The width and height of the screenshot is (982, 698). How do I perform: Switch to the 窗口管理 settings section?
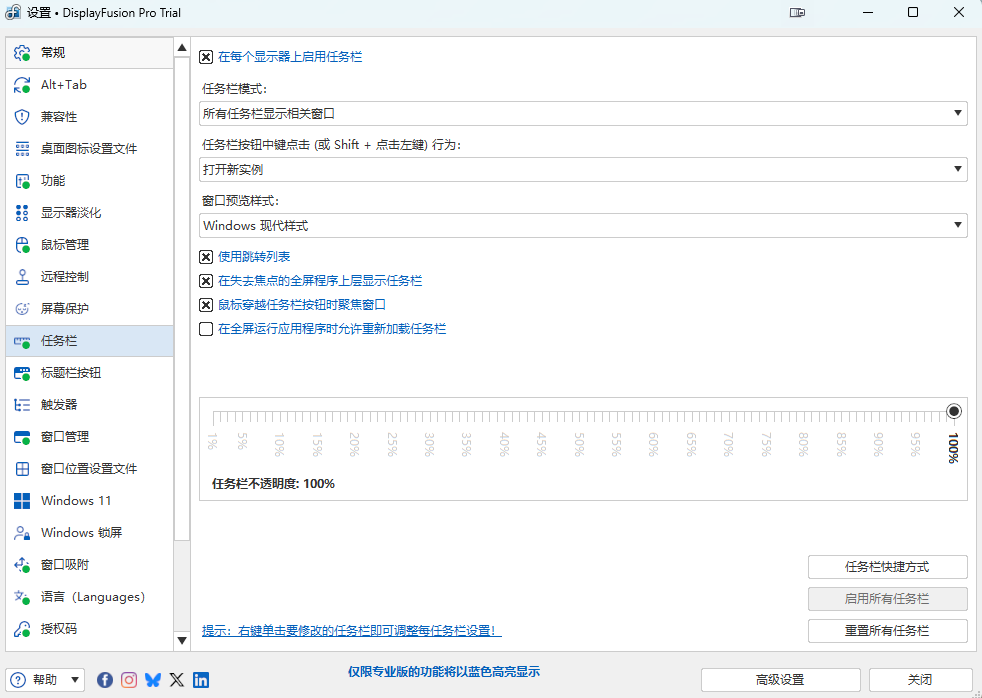(x=65, y=437)
